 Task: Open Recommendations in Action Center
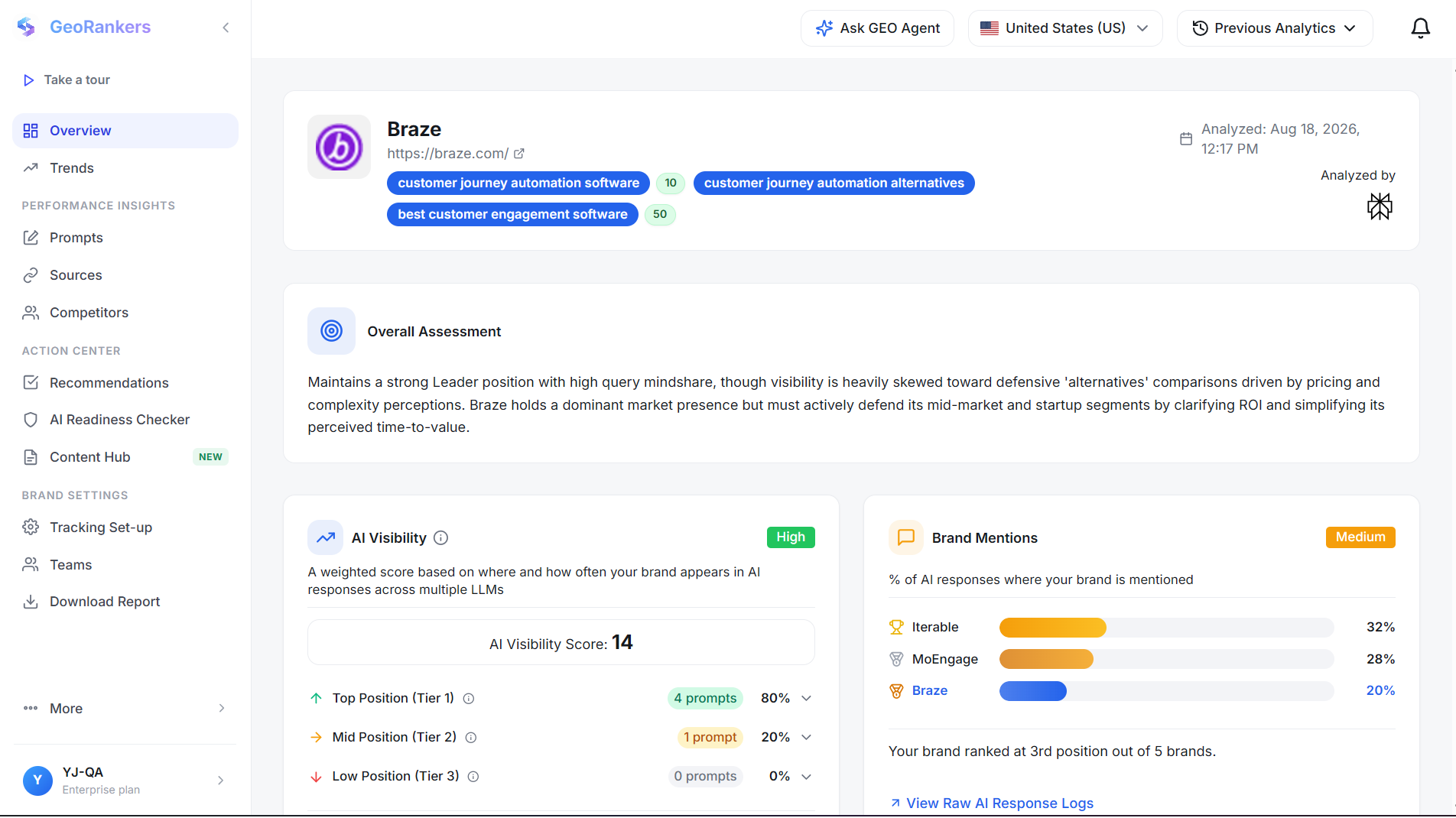click(125, 383)
